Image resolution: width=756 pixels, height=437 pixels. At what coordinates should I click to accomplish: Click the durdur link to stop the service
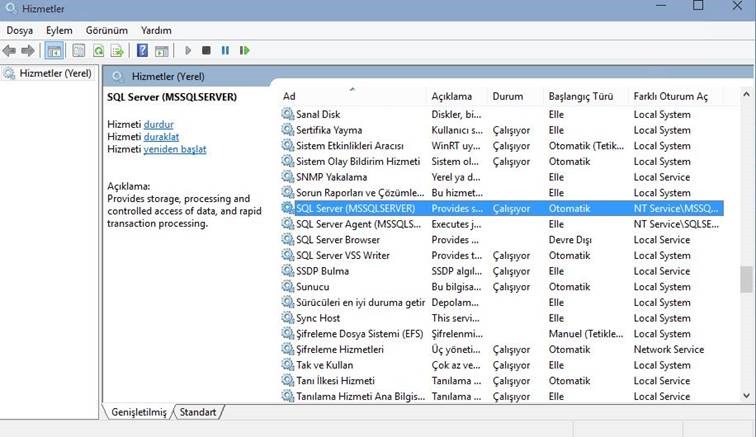pos(159,124)
